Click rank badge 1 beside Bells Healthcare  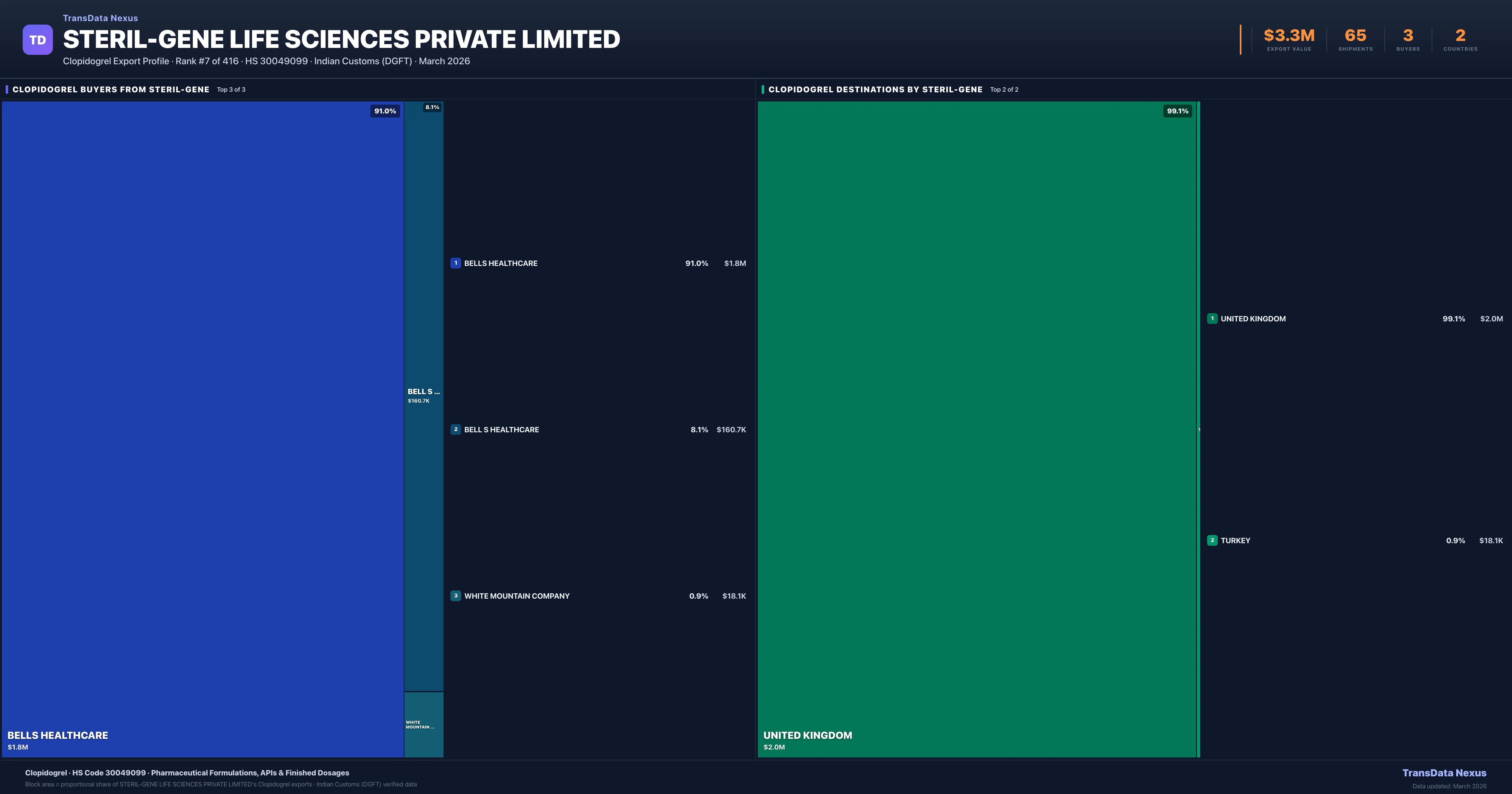click(455, 263)
